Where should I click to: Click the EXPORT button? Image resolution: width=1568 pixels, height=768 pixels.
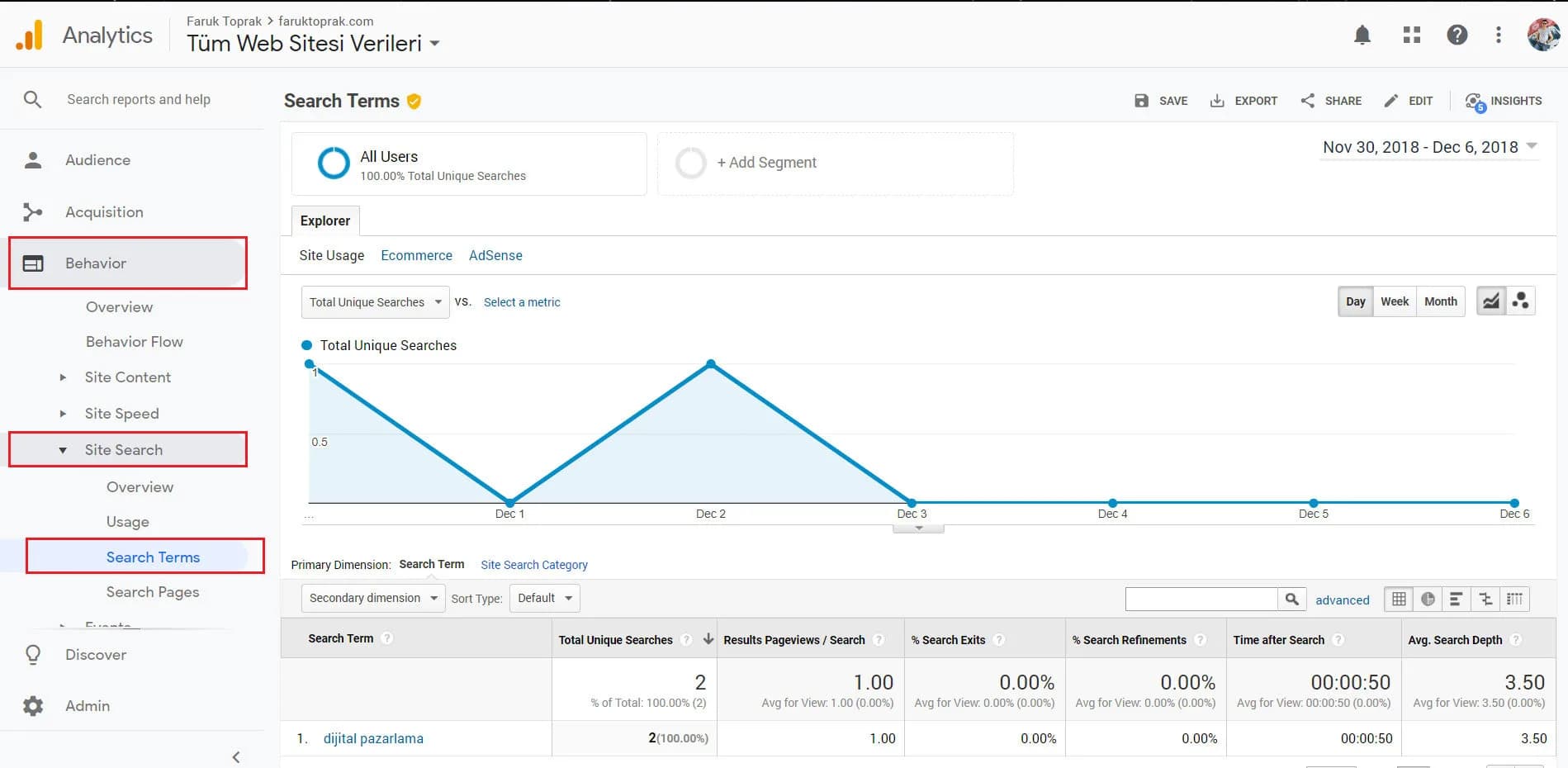1244,101
